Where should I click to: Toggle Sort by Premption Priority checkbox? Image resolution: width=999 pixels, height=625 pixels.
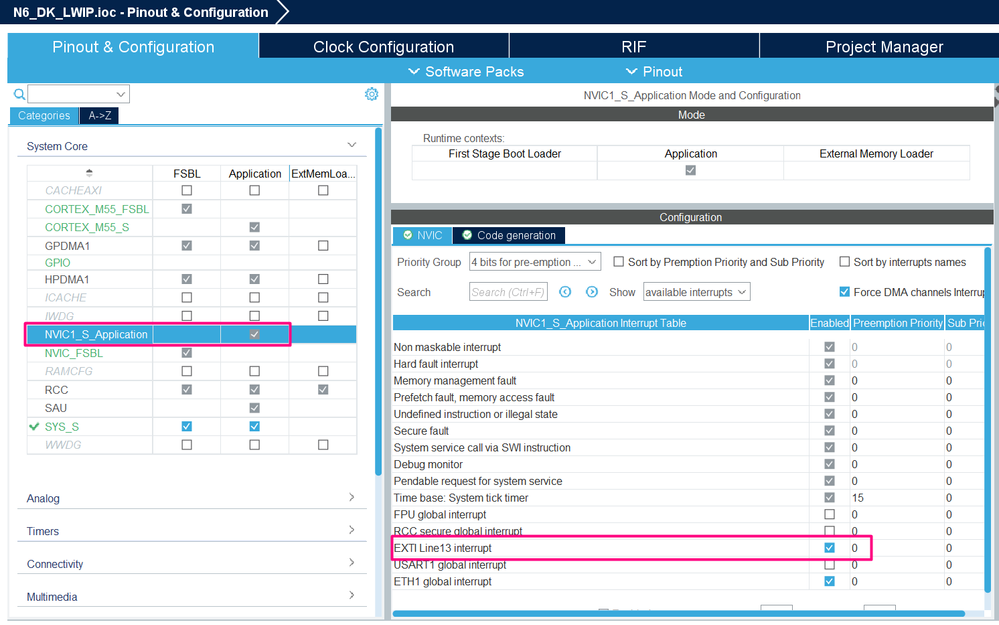pyautogui.click(x=618, y=261)
